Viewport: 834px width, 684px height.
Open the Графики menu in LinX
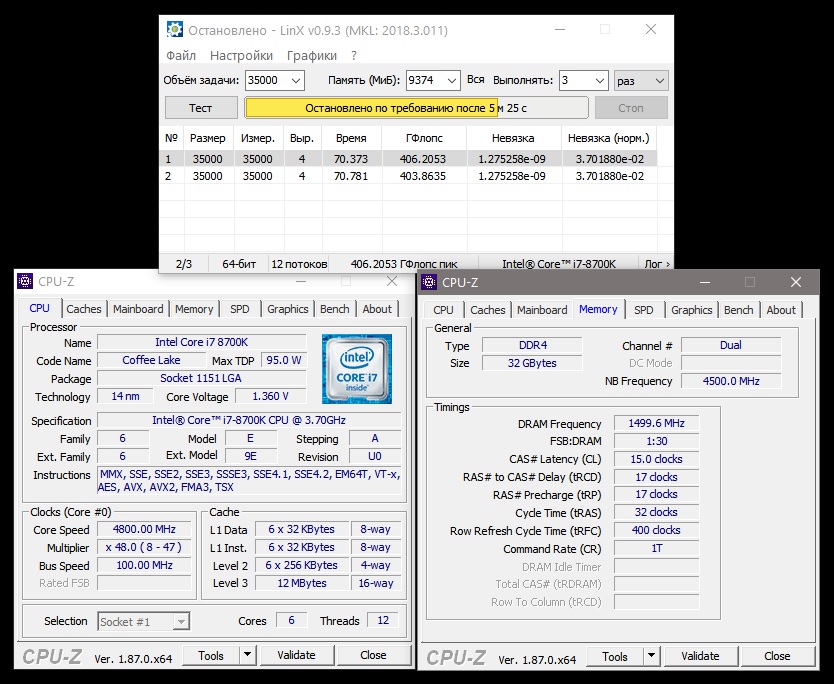click(x=312, y=55)
